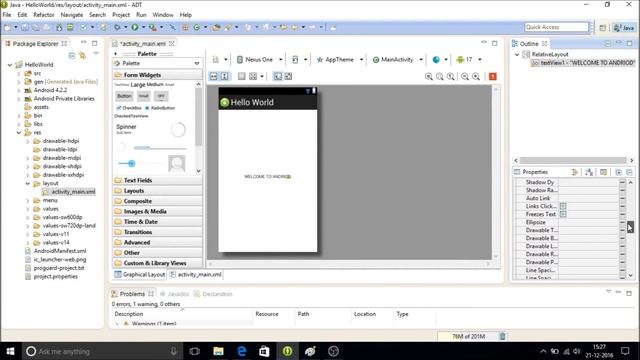Click Link with Editor icon in Package Explorer

tap(82, 55)
